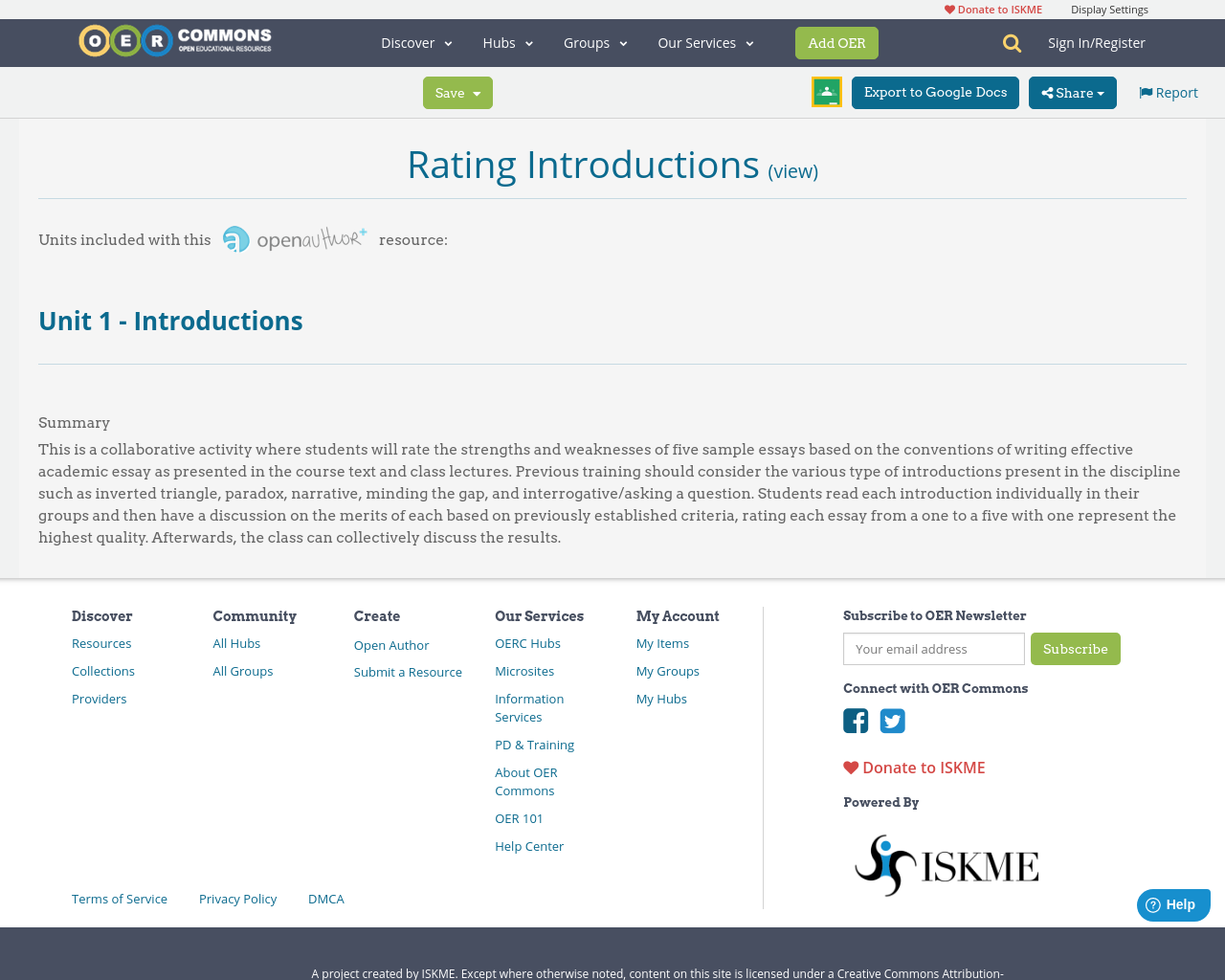The width and height of the screenshot is (1225, 980).
Task: Share resource to Google Classroom
Action: [826, 90]
